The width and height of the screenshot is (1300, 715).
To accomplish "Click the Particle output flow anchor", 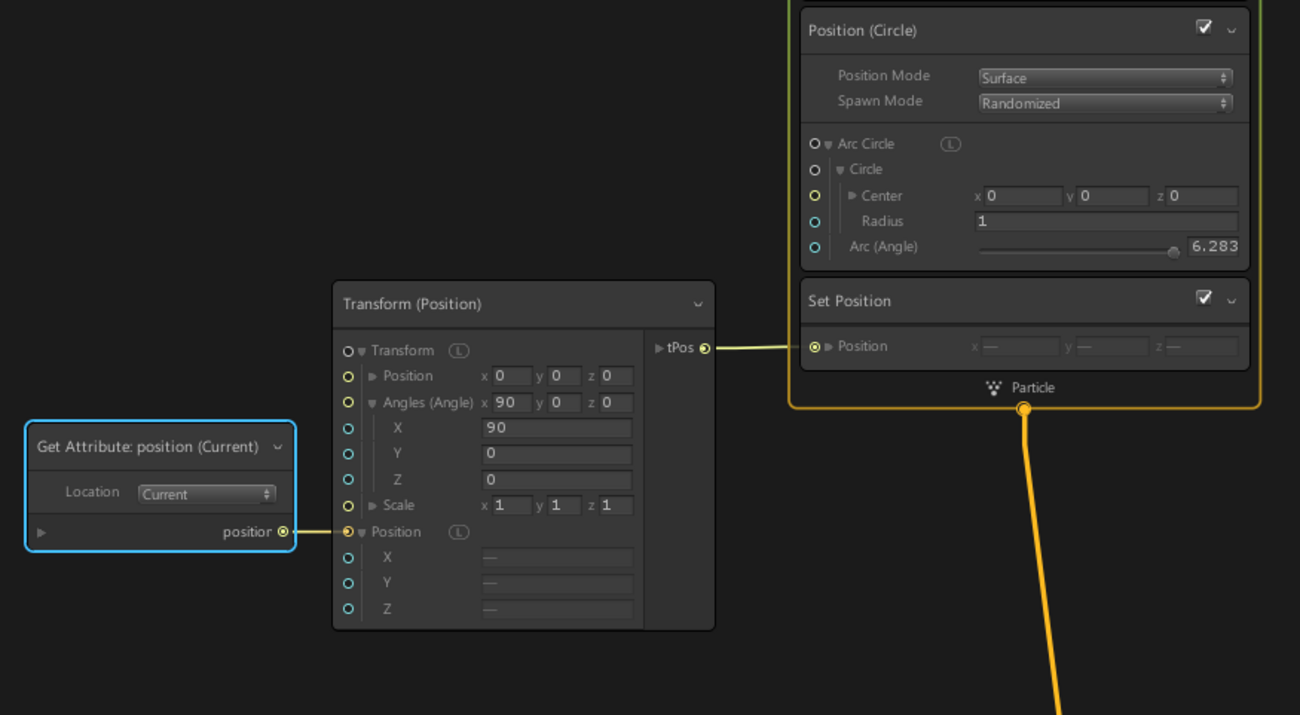I will click(1023, 408).
